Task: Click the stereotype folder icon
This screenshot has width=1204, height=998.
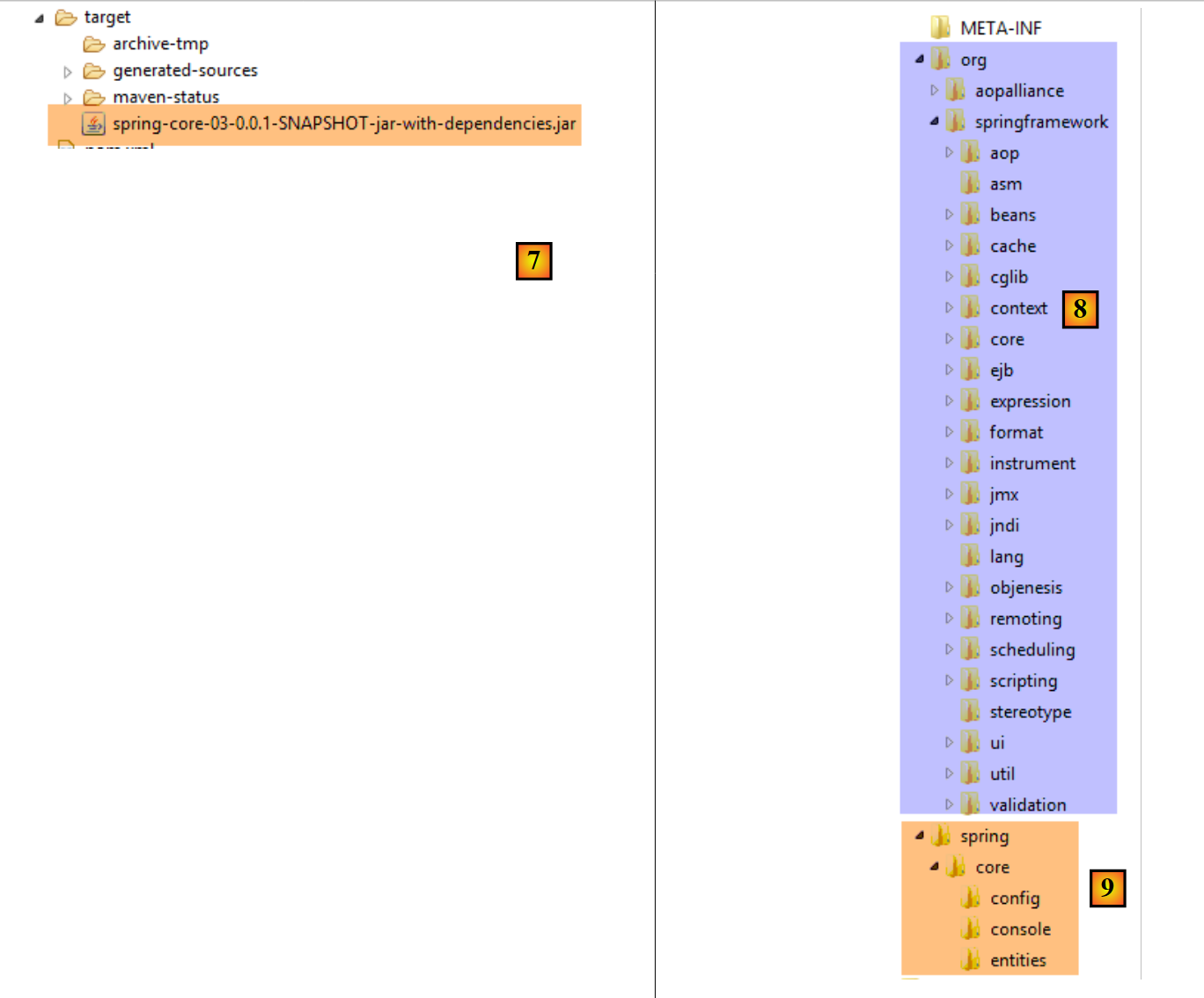Action: click(x=971, y=711)
